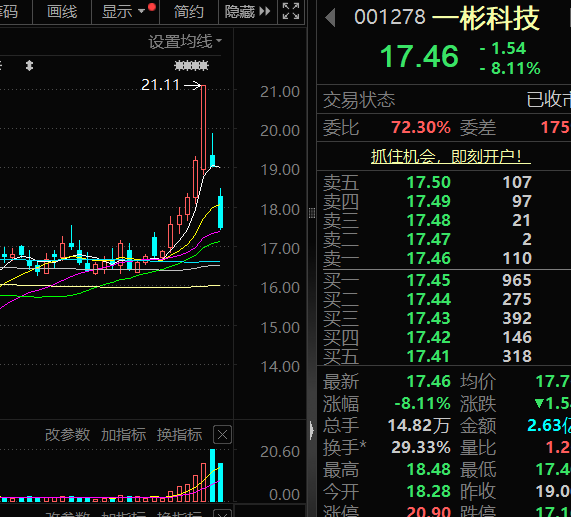Click the 今开 value 18.28
The width and height of the screenshot is (571, 517).
[429, 491]
